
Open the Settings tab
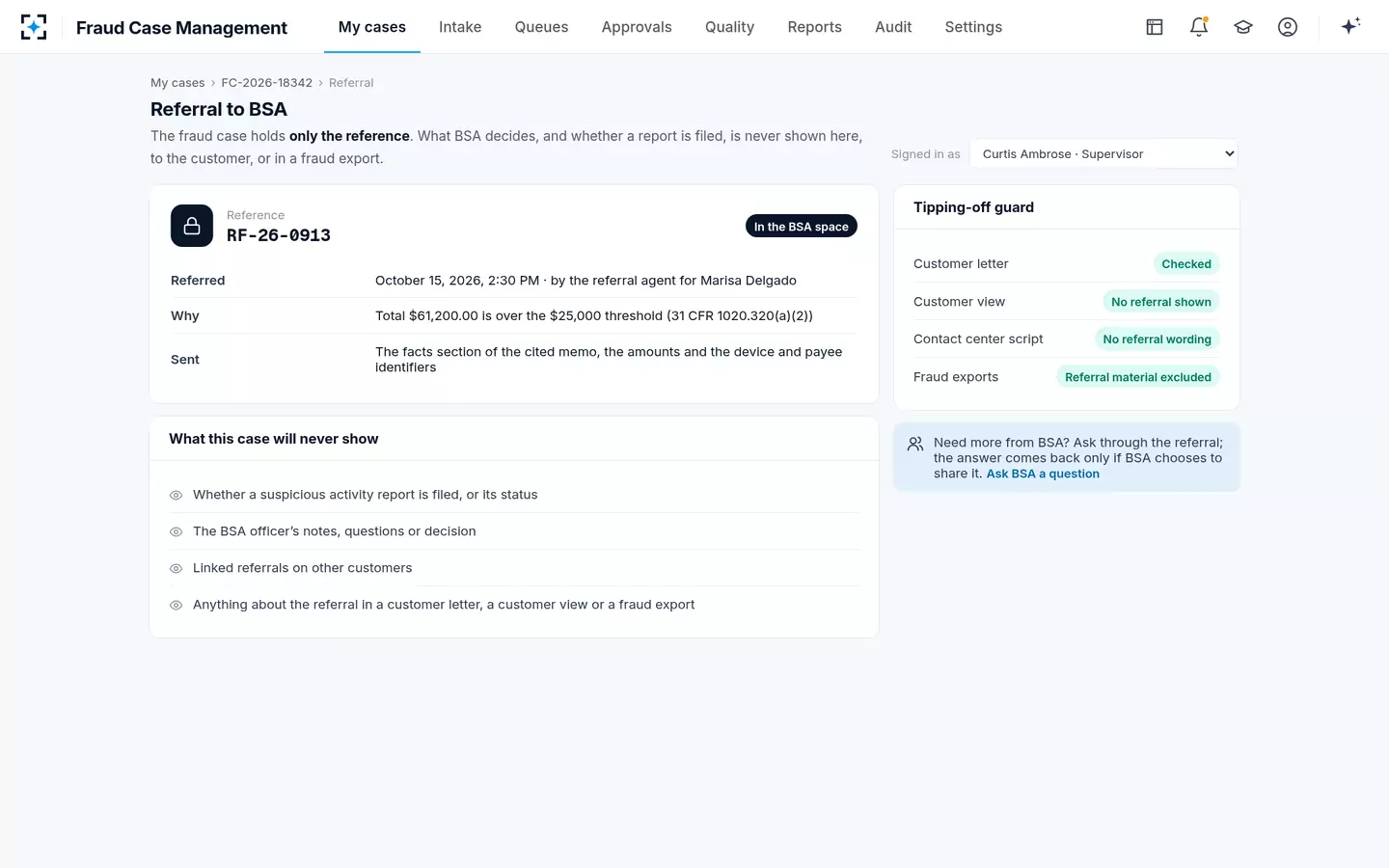tap(973, 27)
